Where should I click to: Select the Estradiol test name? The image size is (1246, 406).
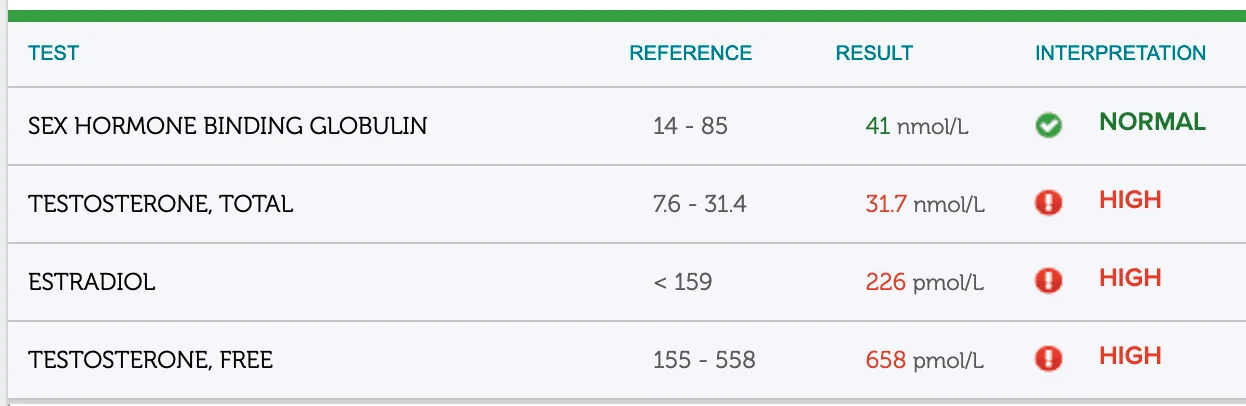pos(92,282)
